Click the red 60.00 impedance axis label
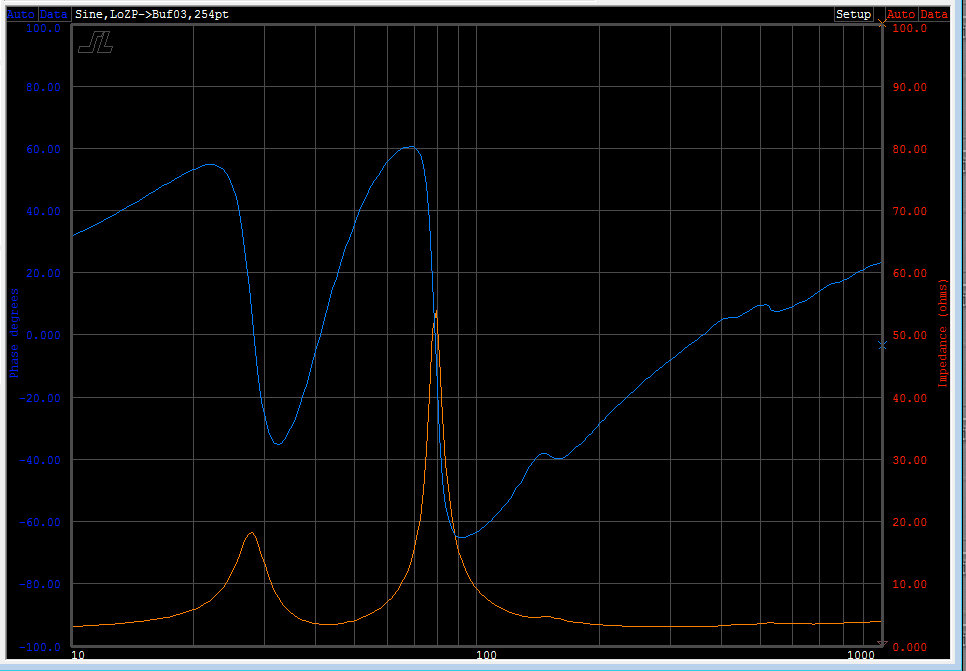This screenshot has width=966, height=671. pyautogui.click(x=910, y=273)
